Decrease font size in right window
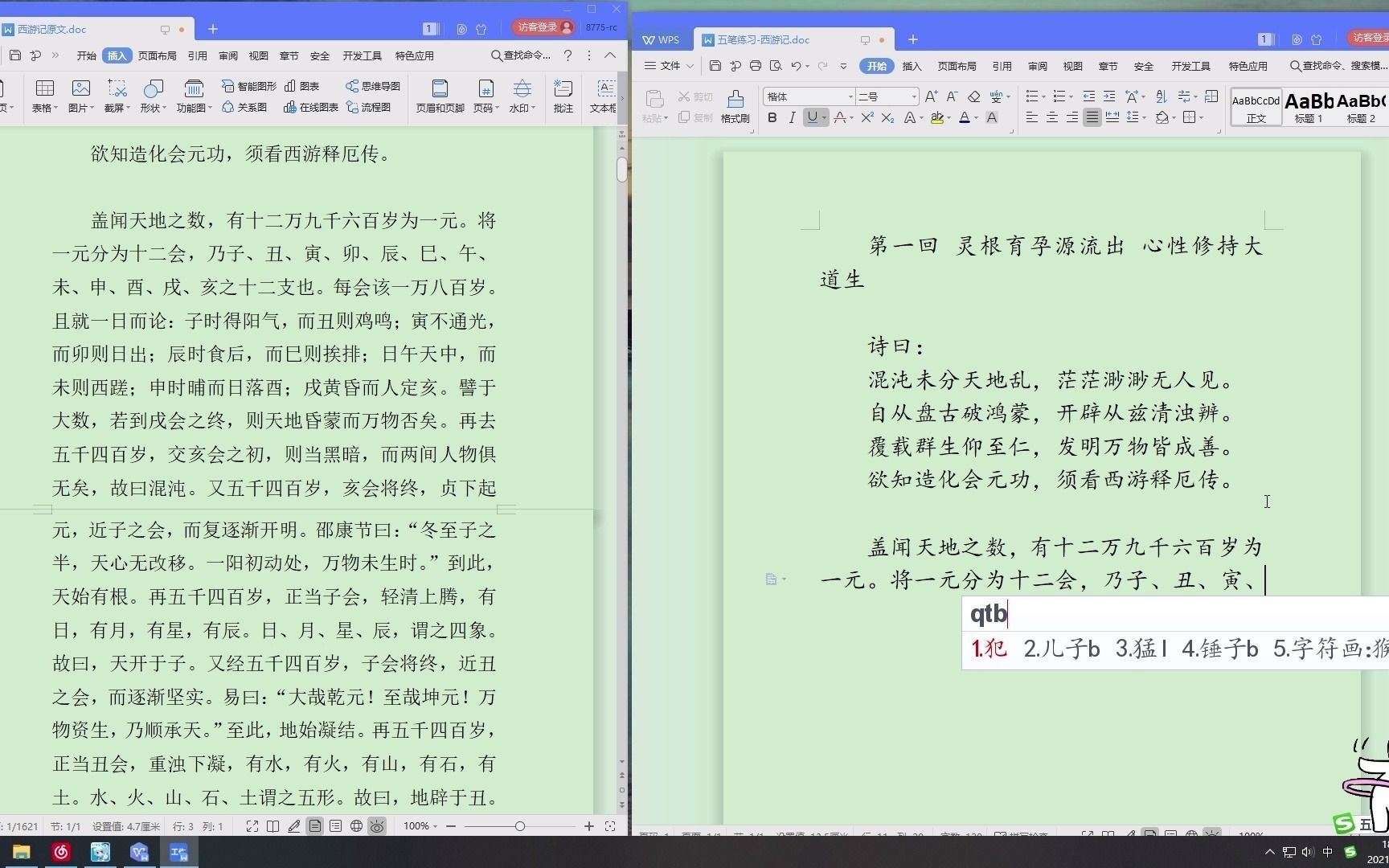Screen dimensions: 1389x868 [952, 96]
